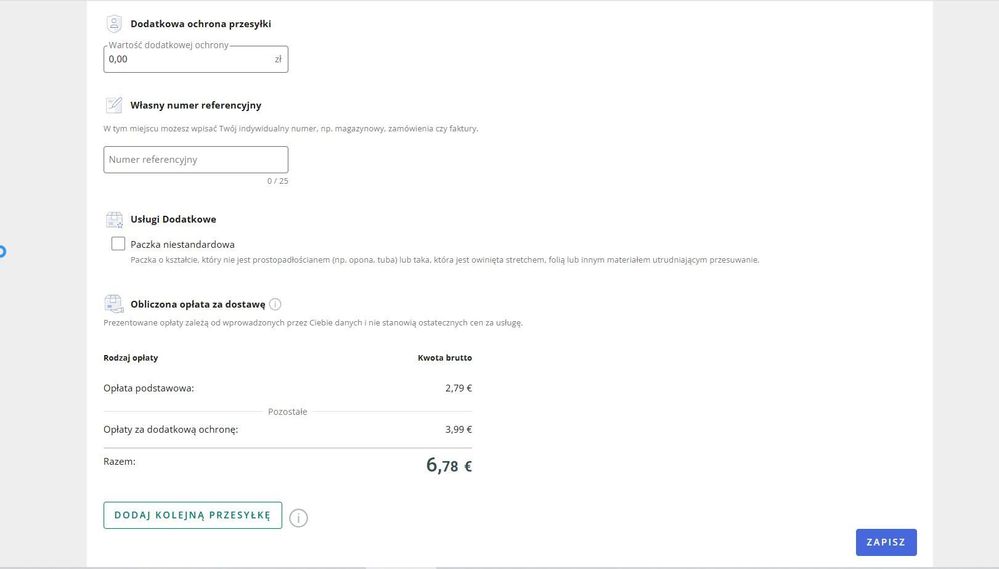This screenshot has width=999, height=569.
Task: Click into the Numer referencyjny input
Action: (195, 160)
